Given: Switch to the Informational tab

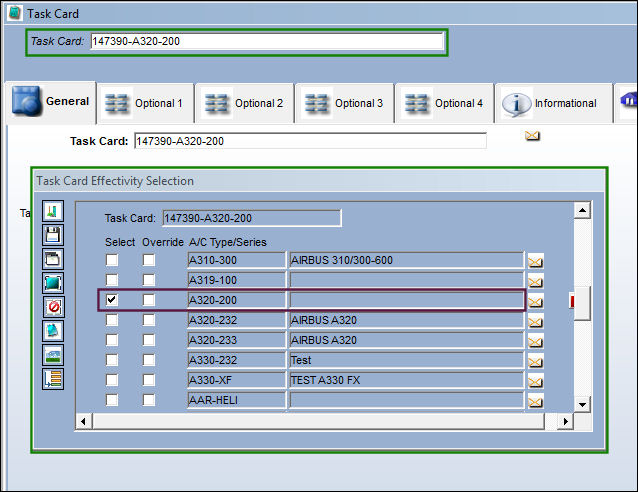Looking at the screenshot, I should pyautogui.click(x=553, y=103).
